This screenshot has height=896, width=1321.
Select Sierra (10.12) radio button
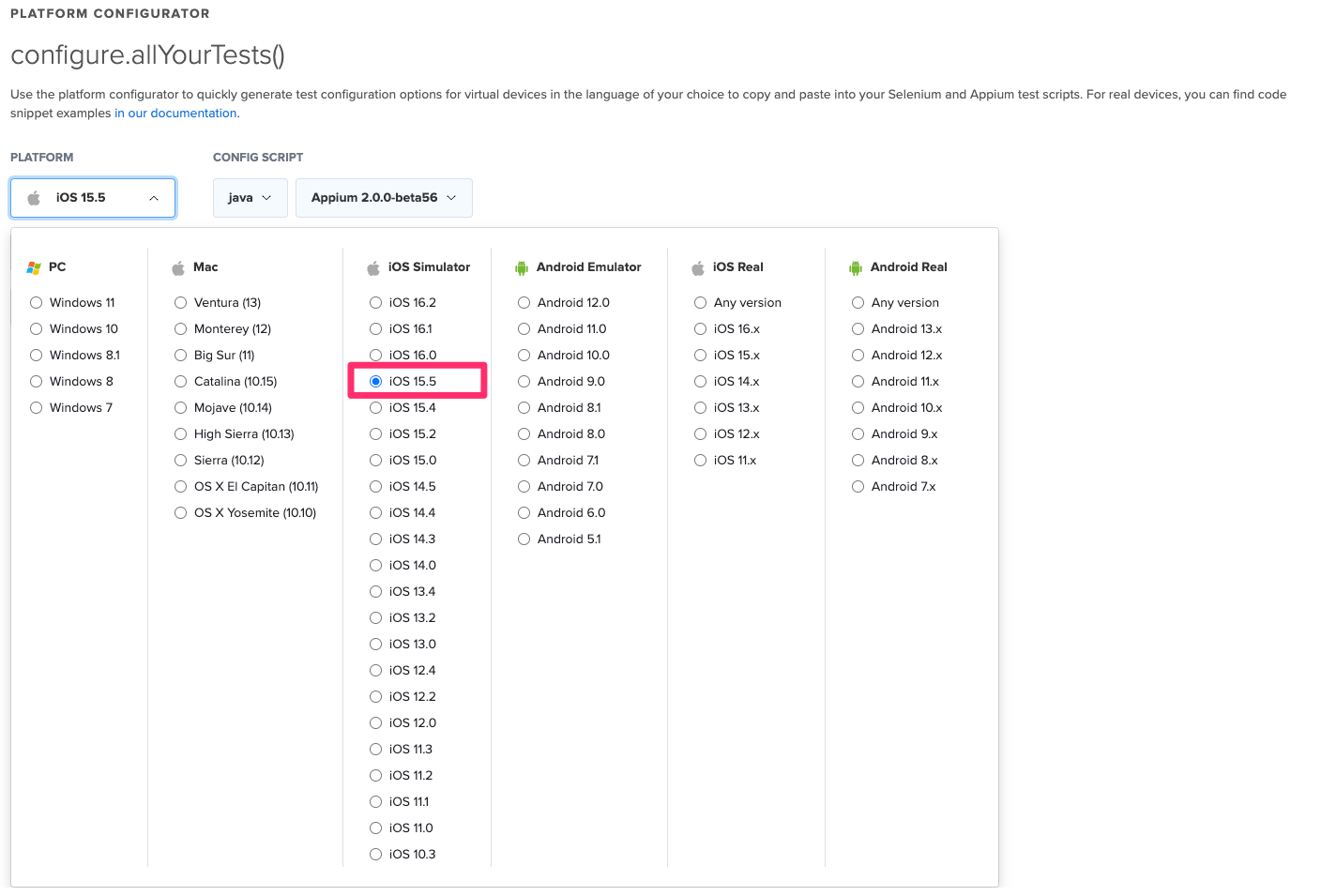[180, 461]
